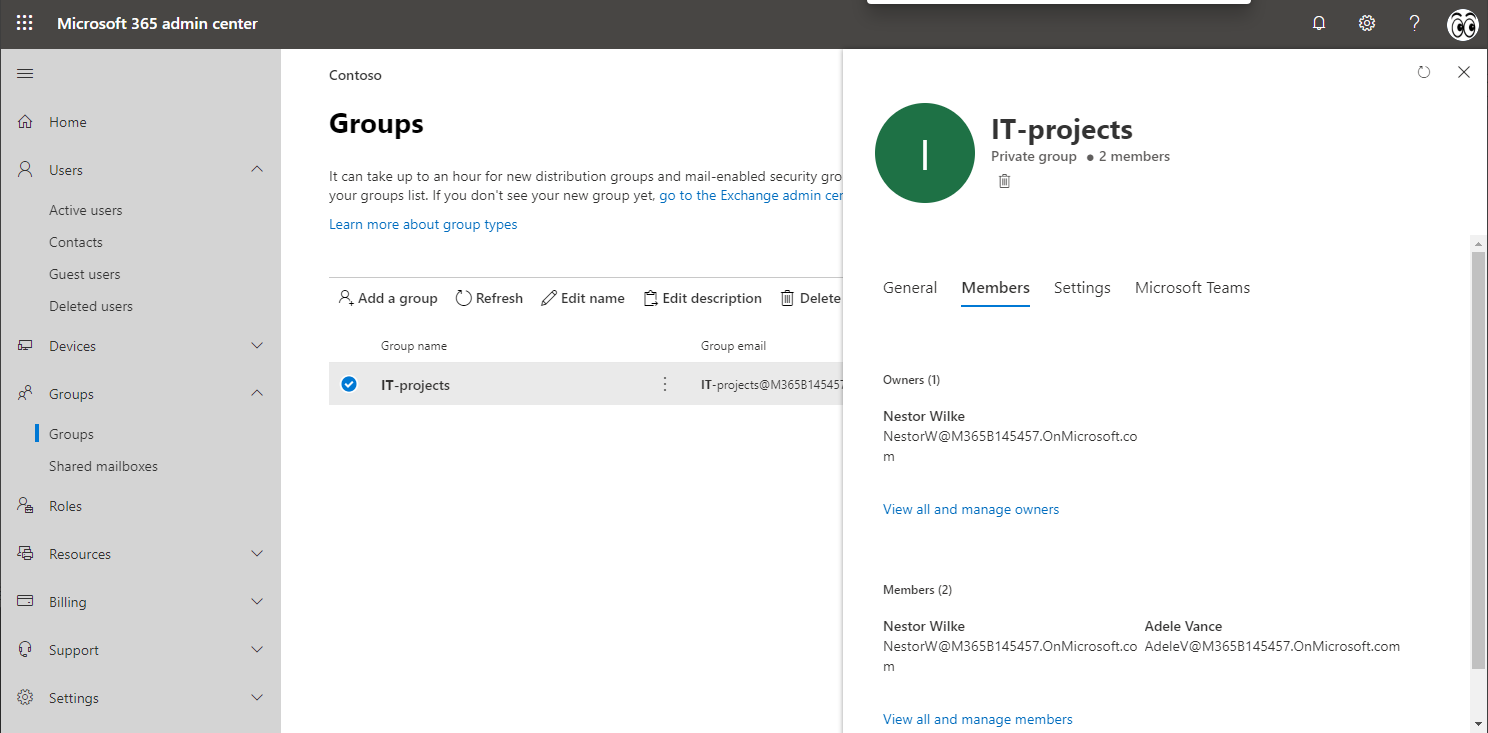Click the details panel vertical scrollbar
Viewport: 1488px width, 733px height.
click(x=1478, y=450)
